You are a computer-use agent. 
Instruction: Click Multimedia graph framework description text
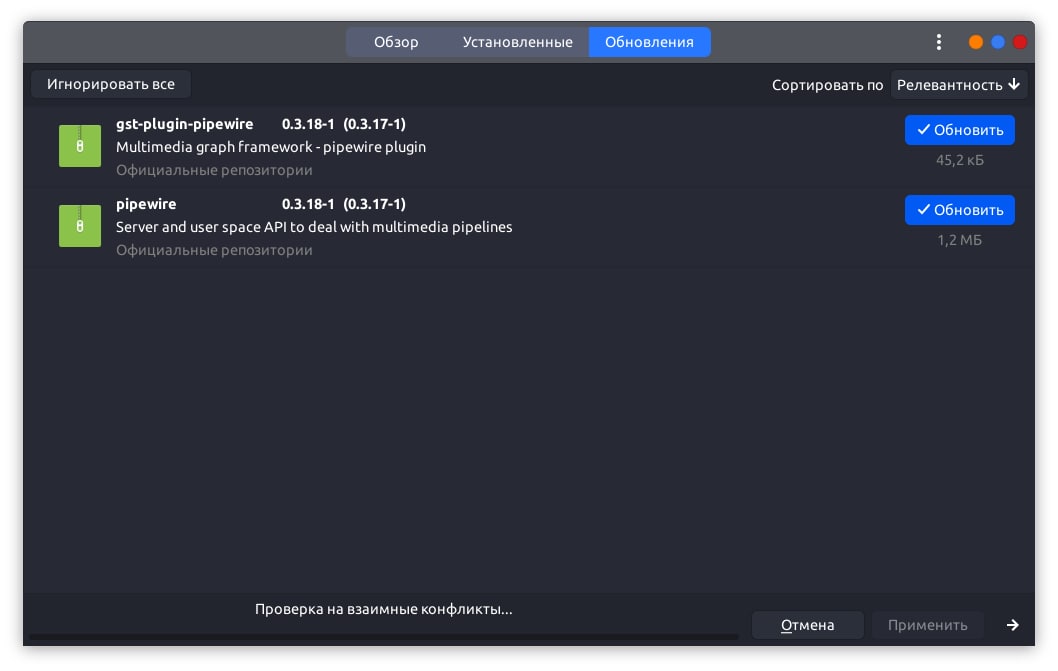pyautogui.click(x=271, y=147)
